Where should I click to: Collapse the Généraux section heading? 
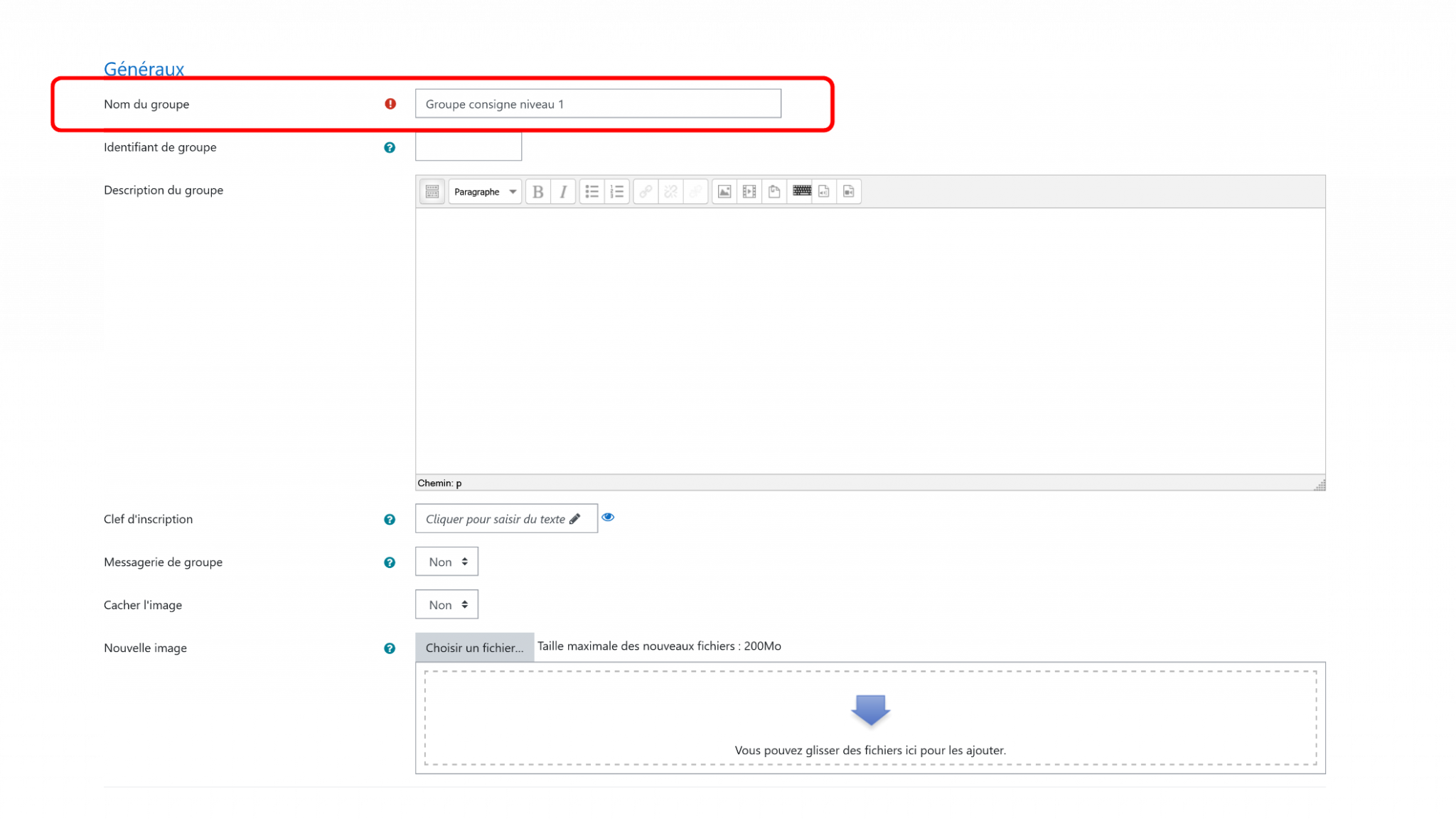click(x=144, y=69)
